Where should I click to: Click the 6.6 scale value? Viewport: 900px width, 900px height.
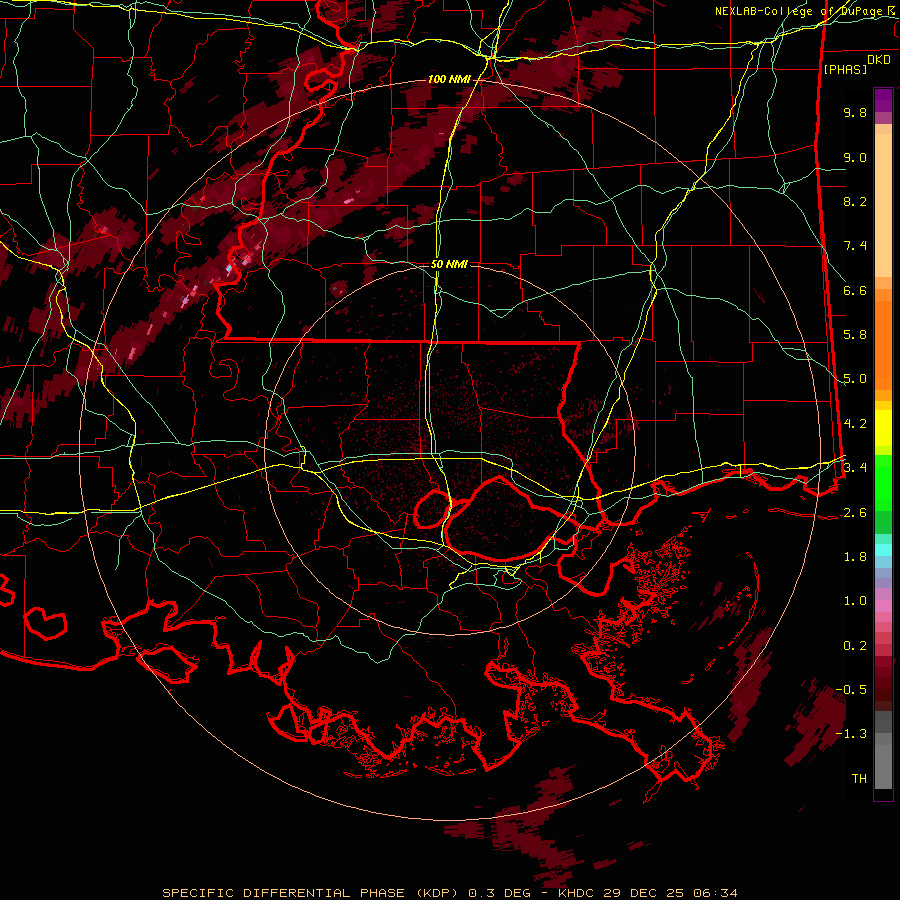point(855,290)
